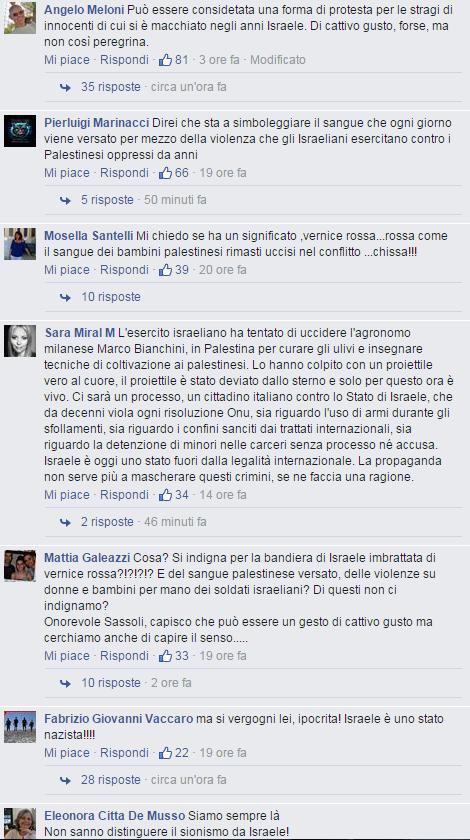Click reply arrow icon beside 28 risposte
470x840 pixels.
pyautogui.click(x=65, y=780)
